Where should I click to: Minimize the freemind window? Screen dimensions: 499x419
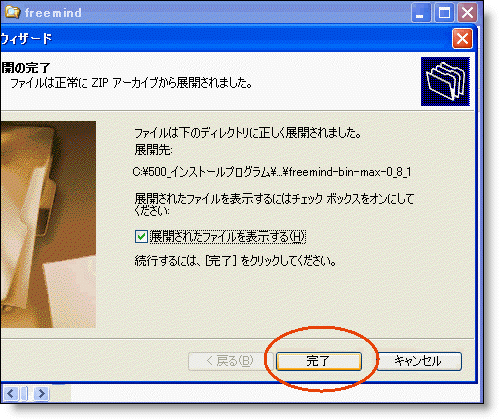420,14
